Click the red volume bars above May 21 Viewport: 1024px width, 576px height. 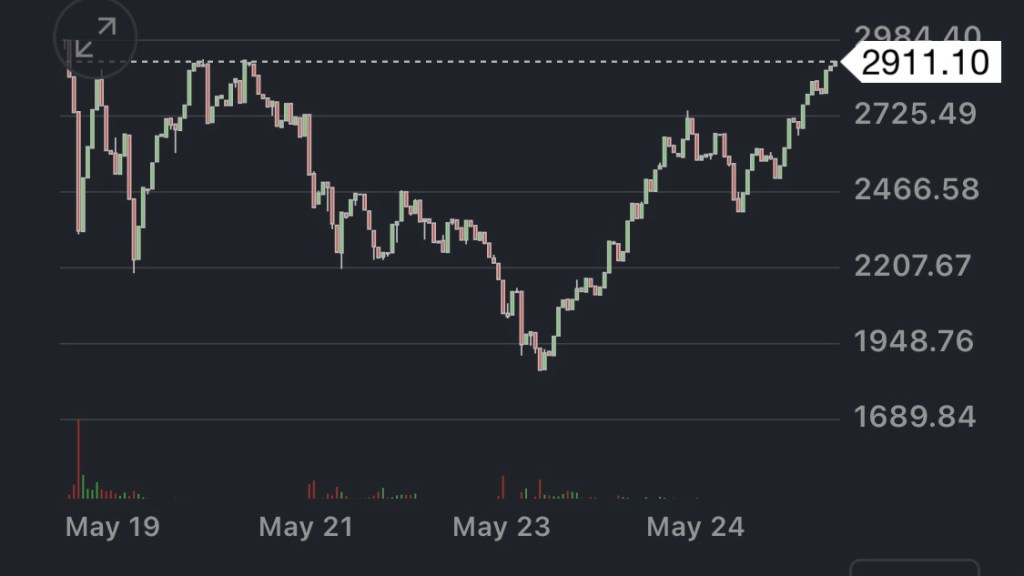[311, 490]
